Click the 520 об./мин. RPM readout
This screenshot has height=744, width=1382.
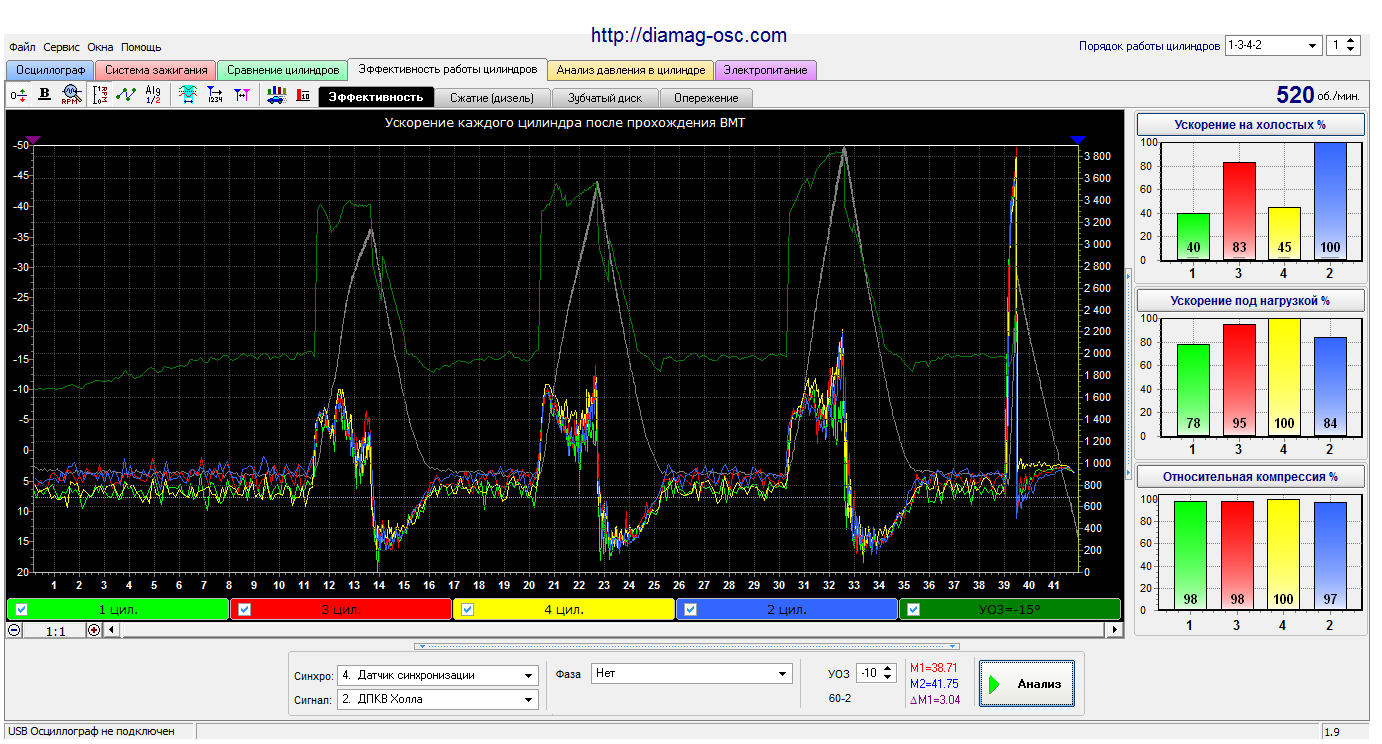[1318, 95]
